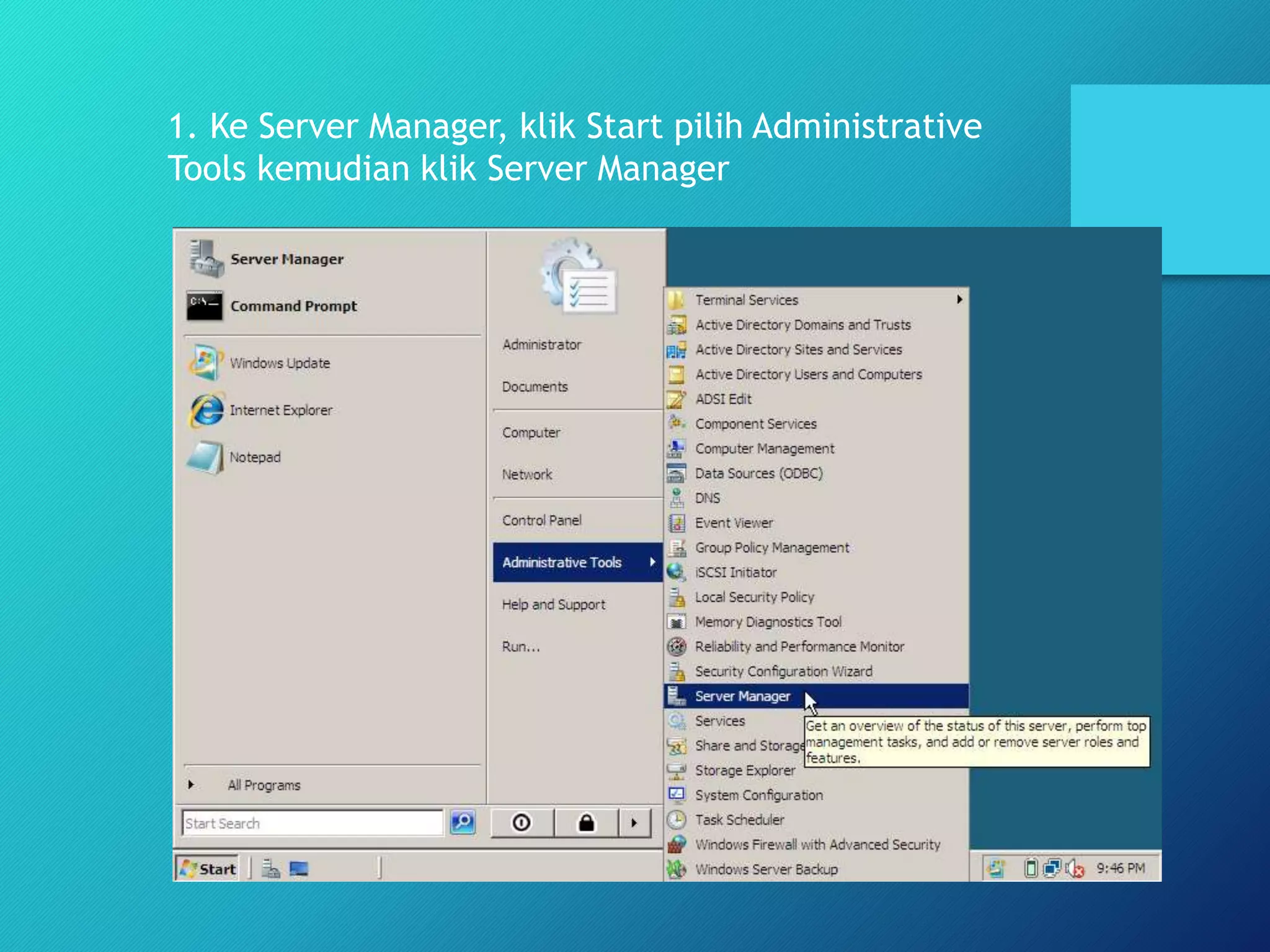
Task: Launch the Internet Explorer icon
Action: pyautogui.click(x=205, y=410)
